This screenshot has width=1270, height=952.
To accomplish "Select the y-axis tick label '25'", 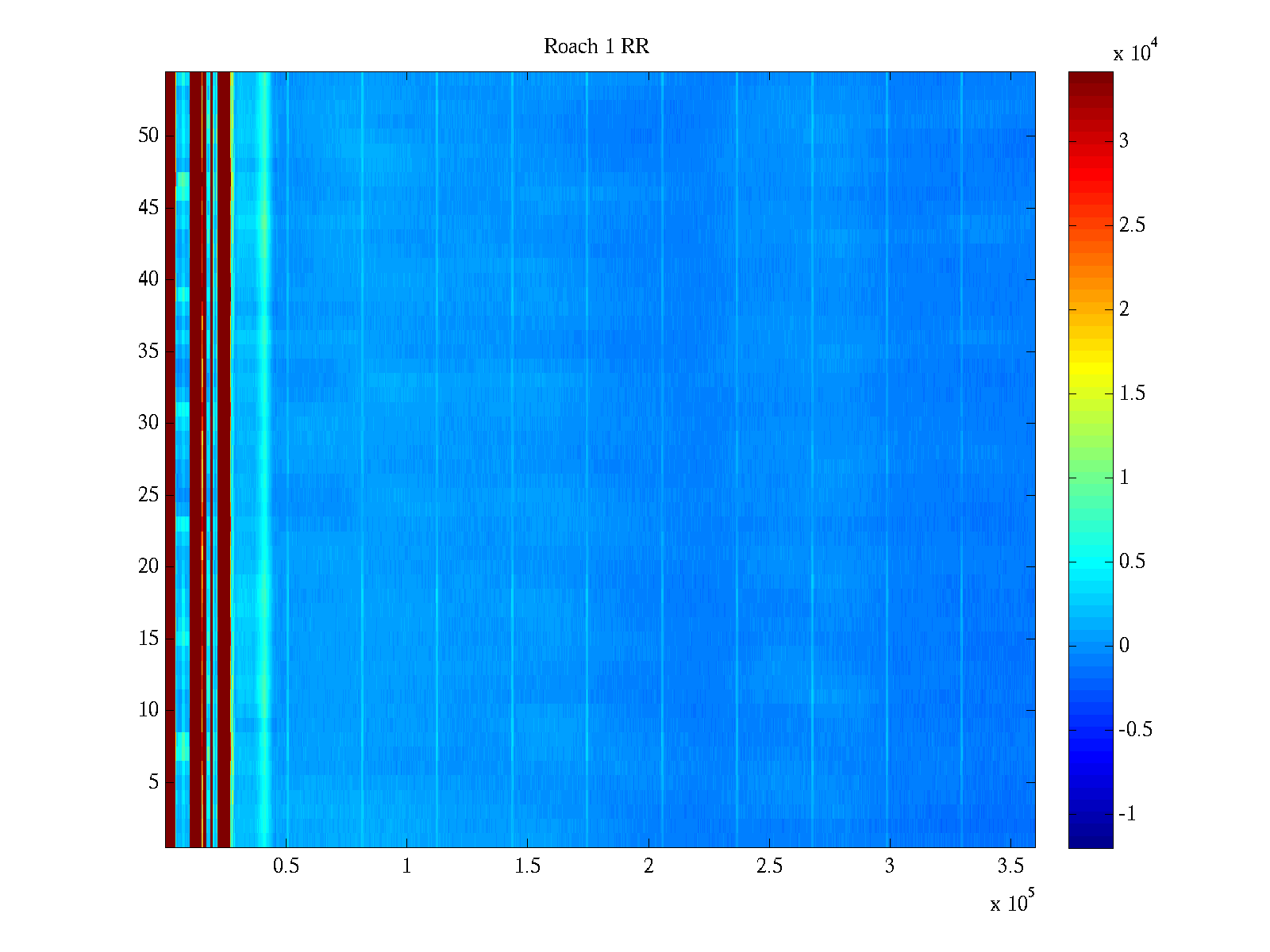I will (148, 495).
